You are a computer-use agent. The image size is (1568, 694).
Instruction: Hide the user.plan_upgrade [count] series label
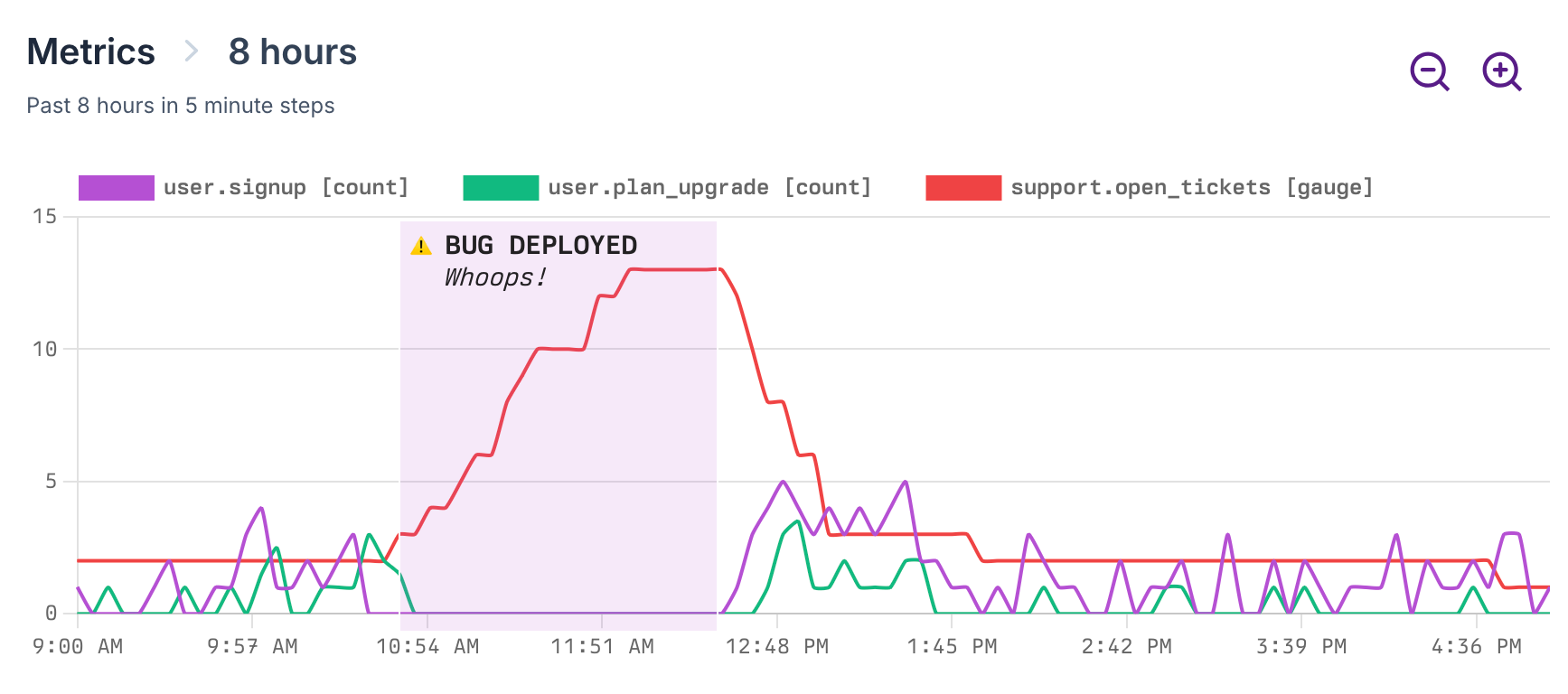pyautogui.click(x=709, y=188)
